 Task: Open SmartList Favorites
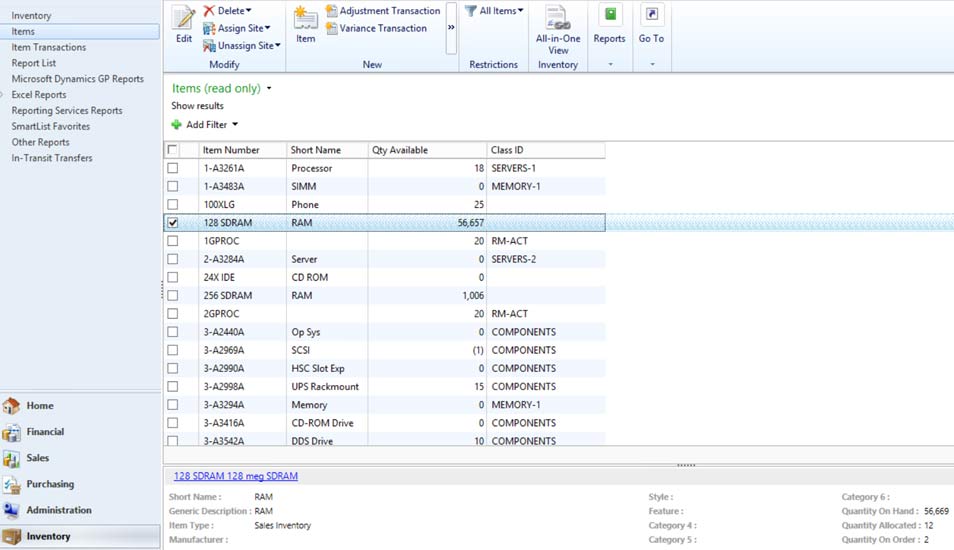click(x=50, y=127)
